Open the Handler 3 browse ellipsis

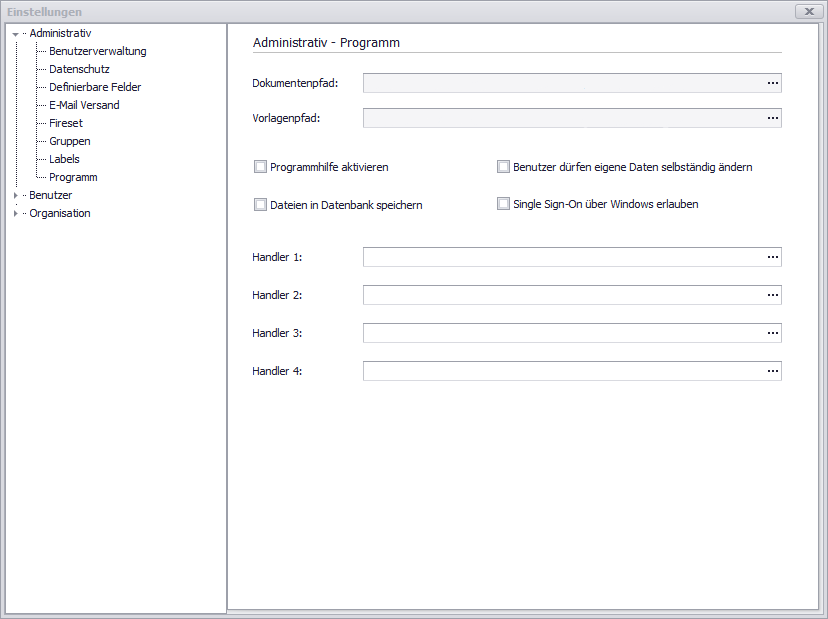[x=772, y=333]
